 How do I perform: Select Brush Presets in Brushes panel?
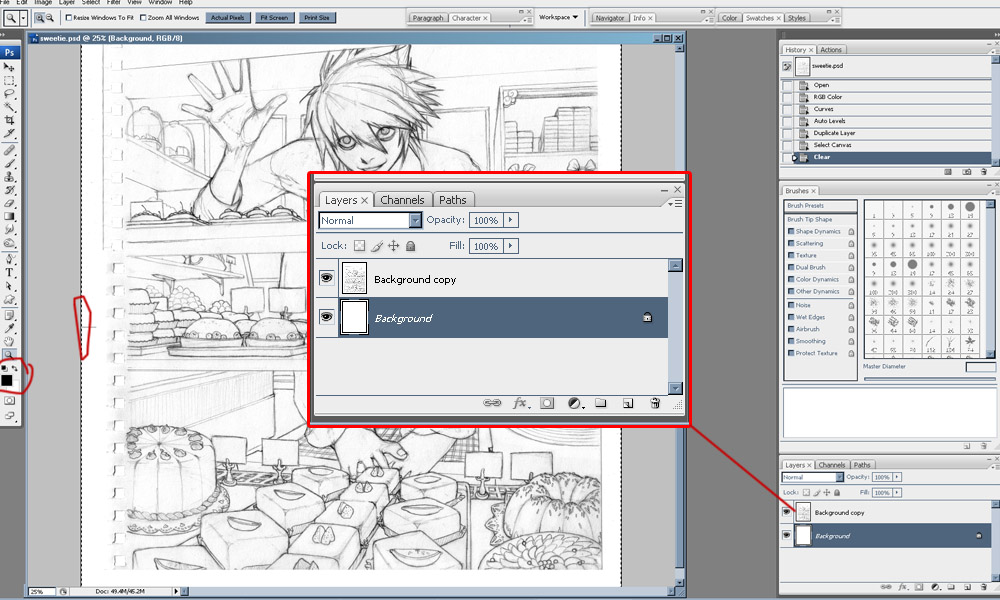coord(820,206)
